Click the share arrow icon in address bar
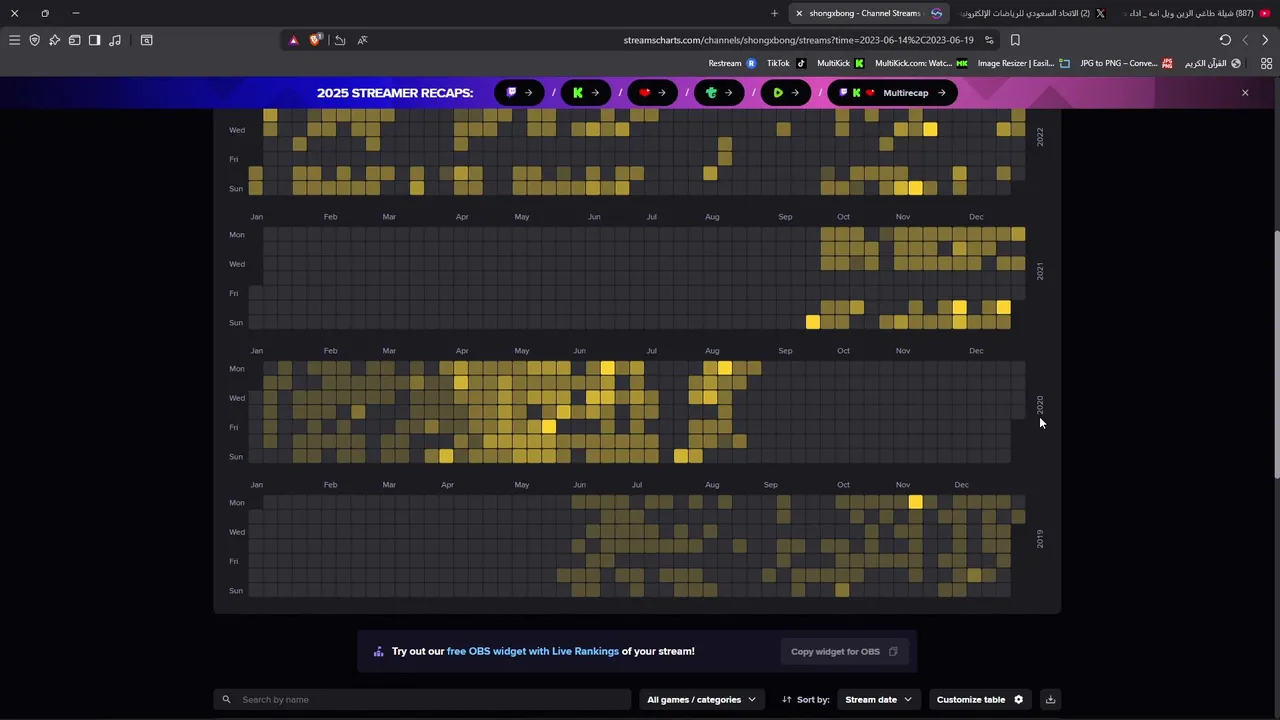This screenshot has width=1280, height=720. click(340, 40)
